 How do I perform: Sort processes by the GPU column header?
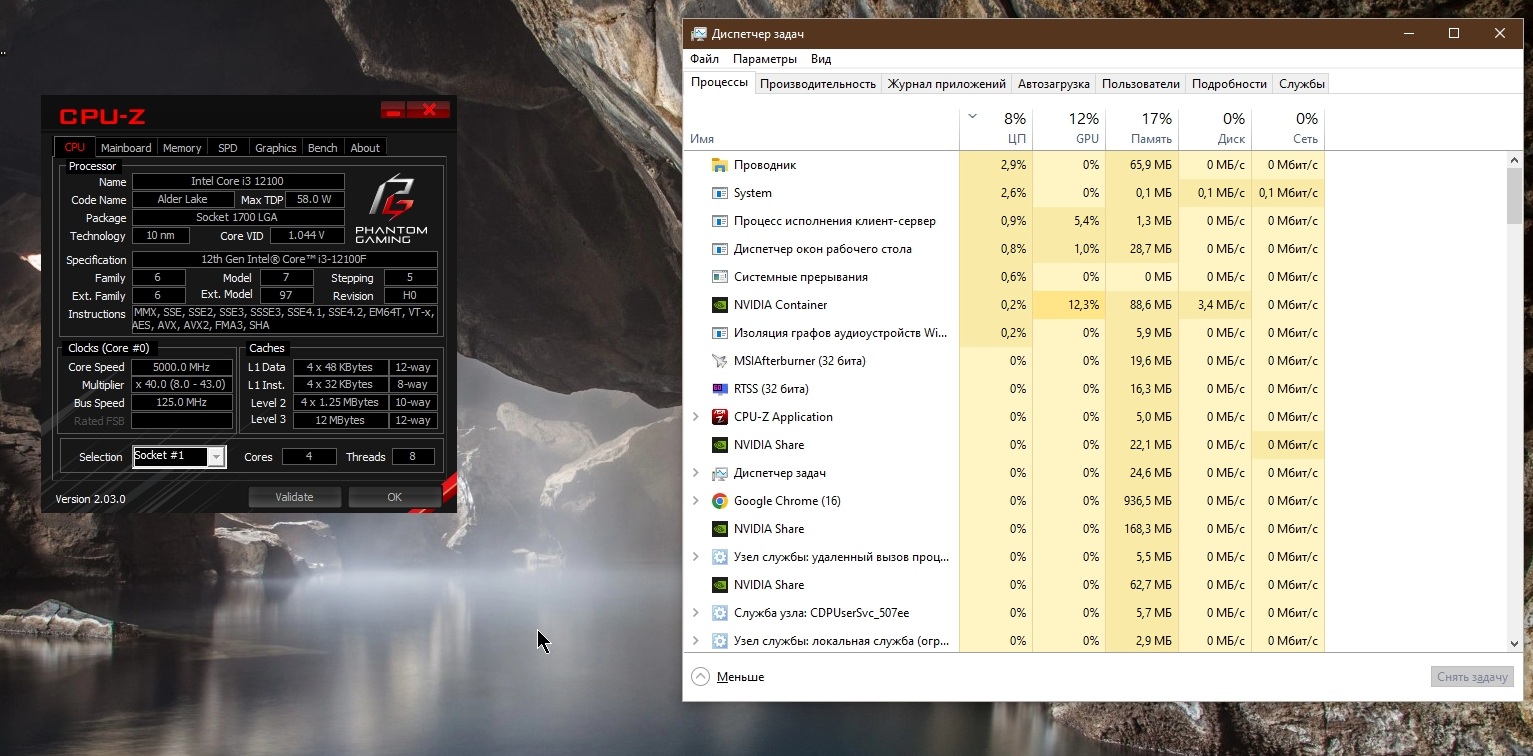[x=1069, y=128]
